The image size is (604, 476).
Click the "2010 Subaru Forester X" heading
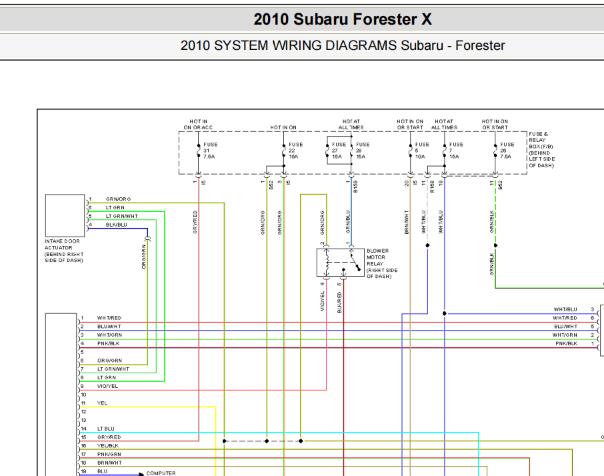point(342,19)
